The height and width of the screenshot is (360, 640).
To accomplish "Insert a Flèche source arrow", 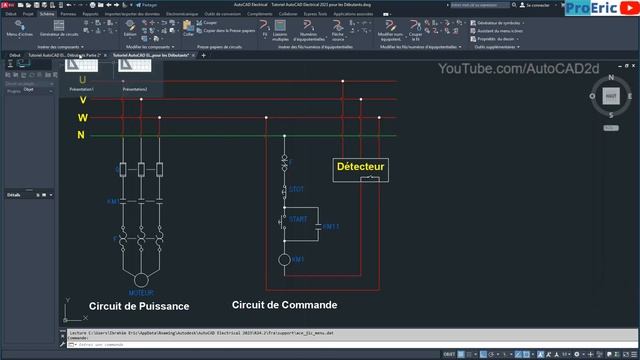I will pyautogui.click(x=338, y=31).
